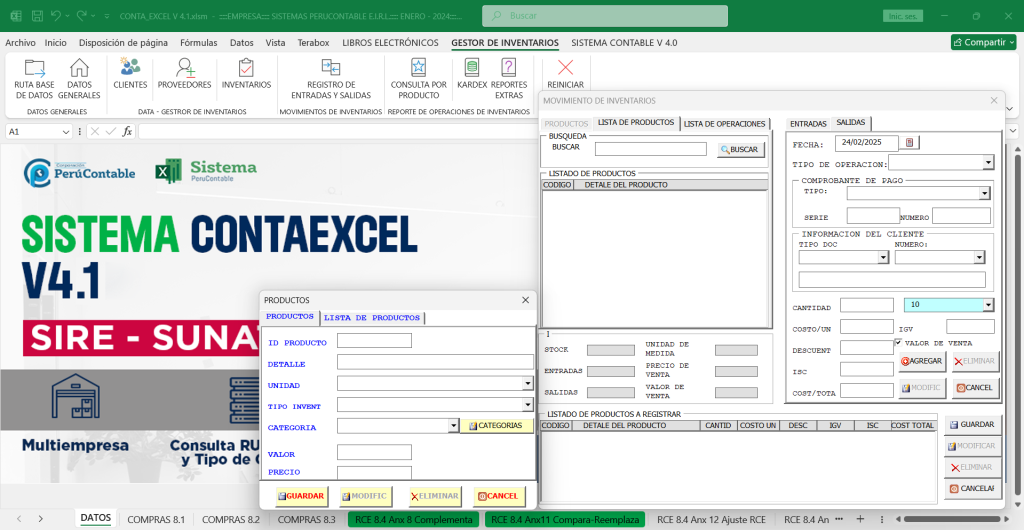Expand cliente Tipo Doc dropdown
Viewport: 1024px width, 530px height.
click(x=883, y=257)
